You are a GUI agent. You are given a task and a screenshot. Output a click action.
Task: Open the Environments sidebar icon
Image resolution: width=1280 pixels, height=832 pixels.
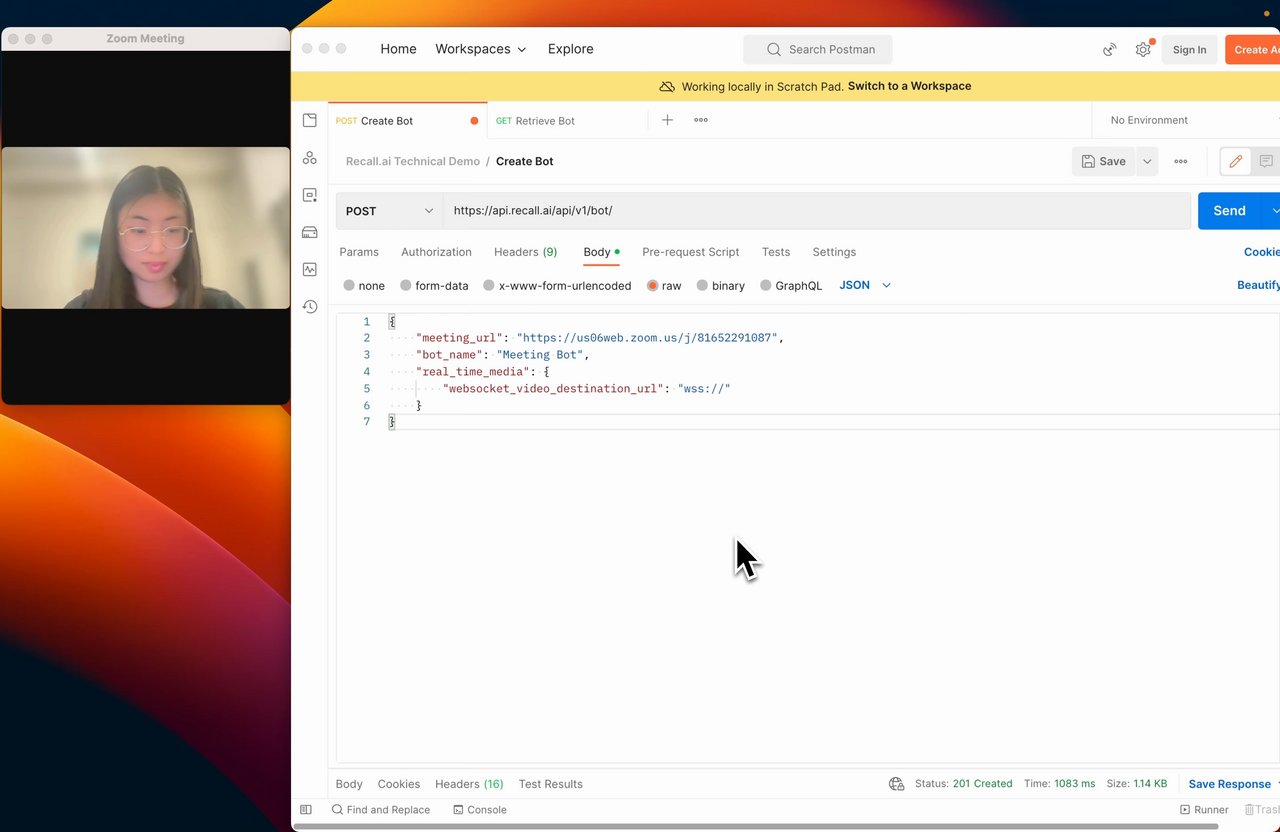click(310, 195)
